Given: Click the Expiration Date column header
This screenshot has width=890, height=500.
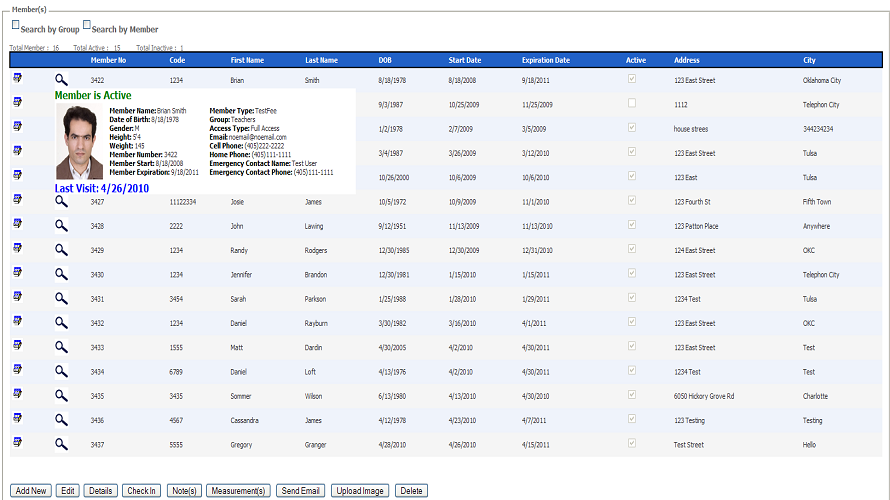Looking at the screenshot, I should pyautogui.click(x=545, y=60).
